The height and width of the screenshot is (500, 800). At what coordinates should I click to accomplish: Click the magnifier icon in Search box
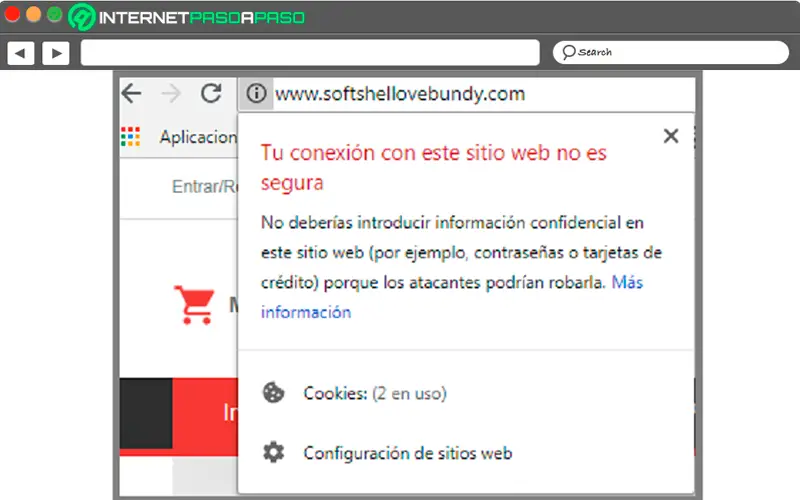(568, 52)
